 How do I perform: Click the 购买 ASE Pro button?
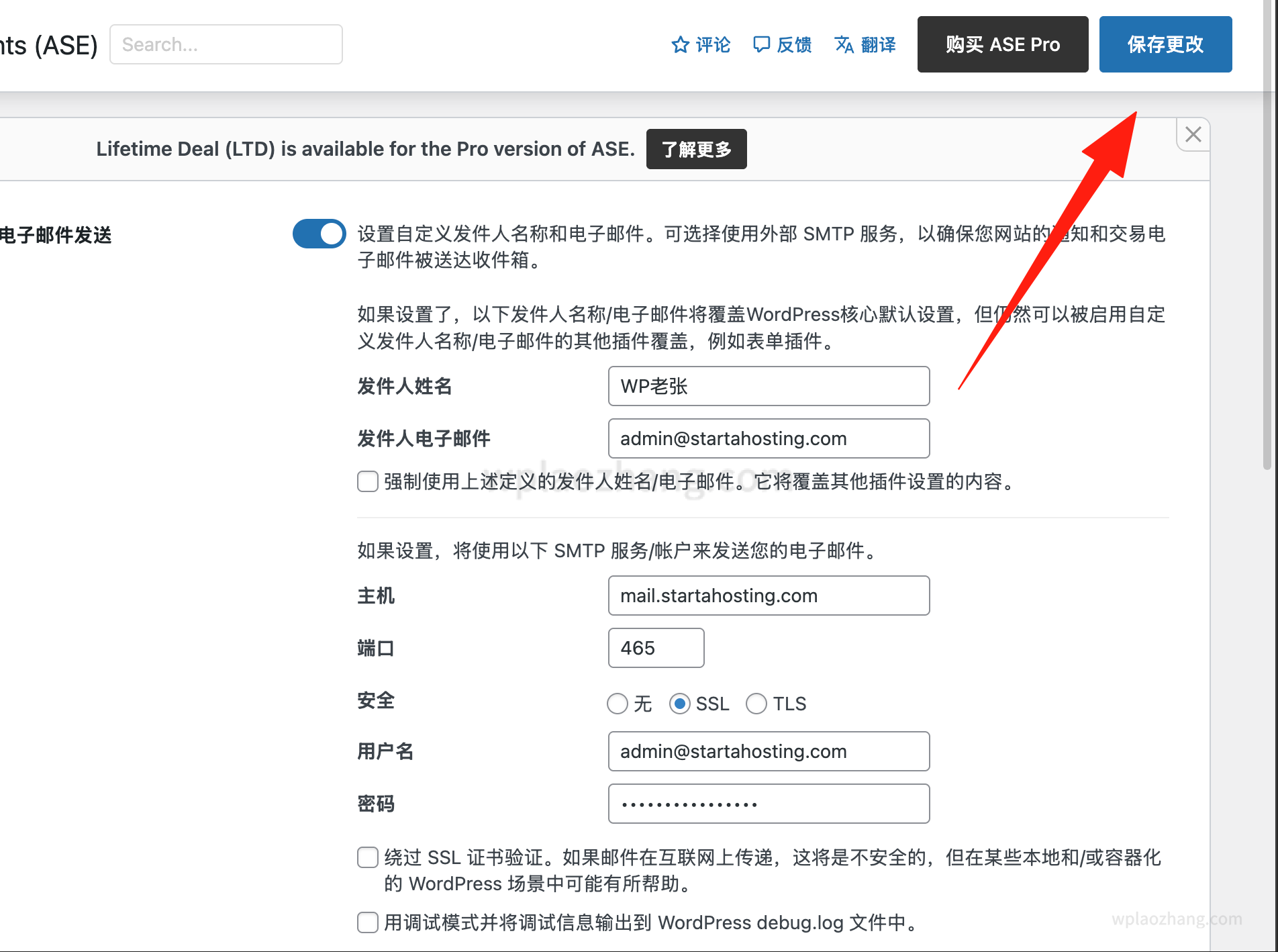coord(1002,44)
